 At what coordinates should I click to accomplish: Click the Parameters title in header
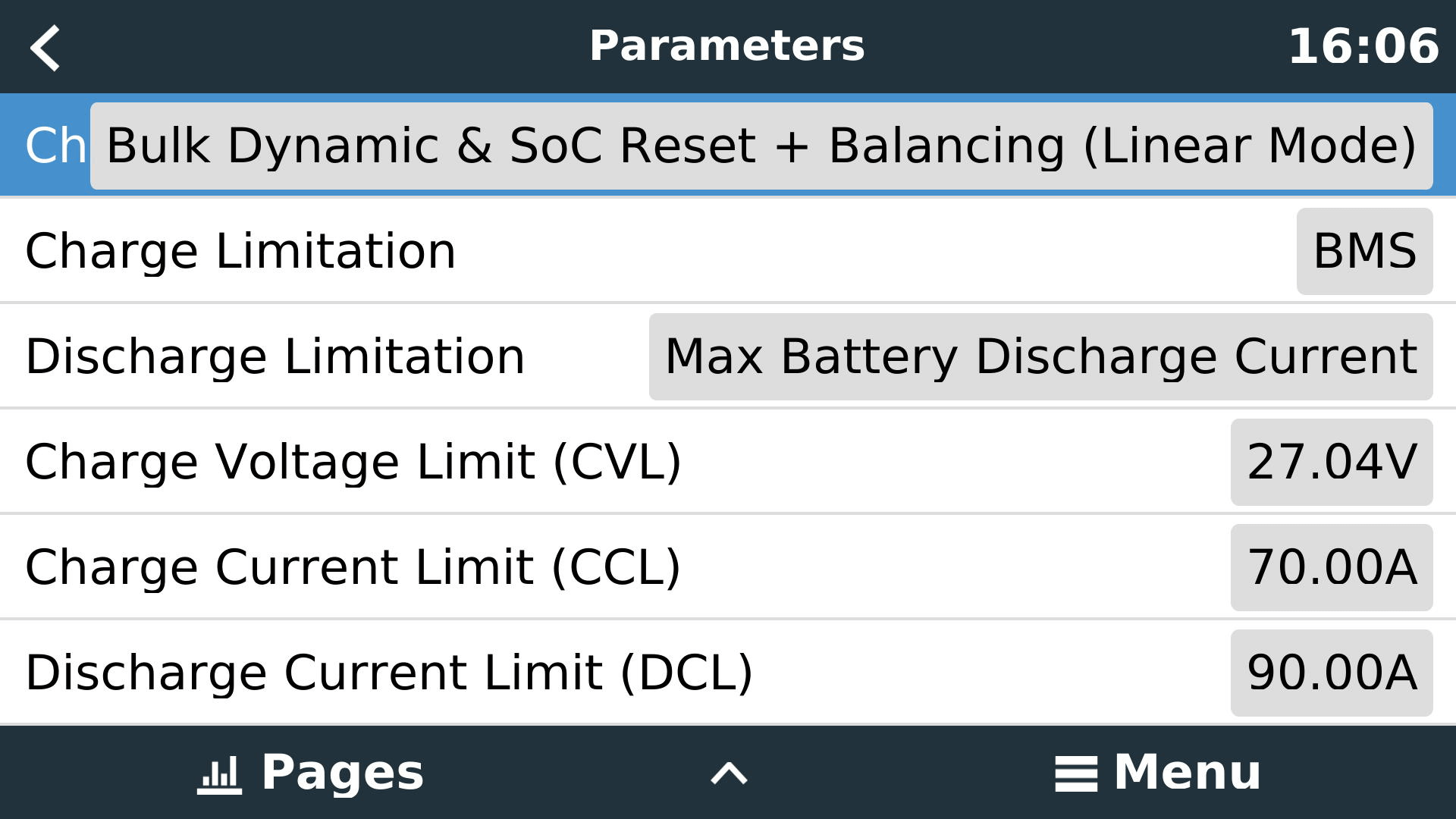tap(727, 45)
